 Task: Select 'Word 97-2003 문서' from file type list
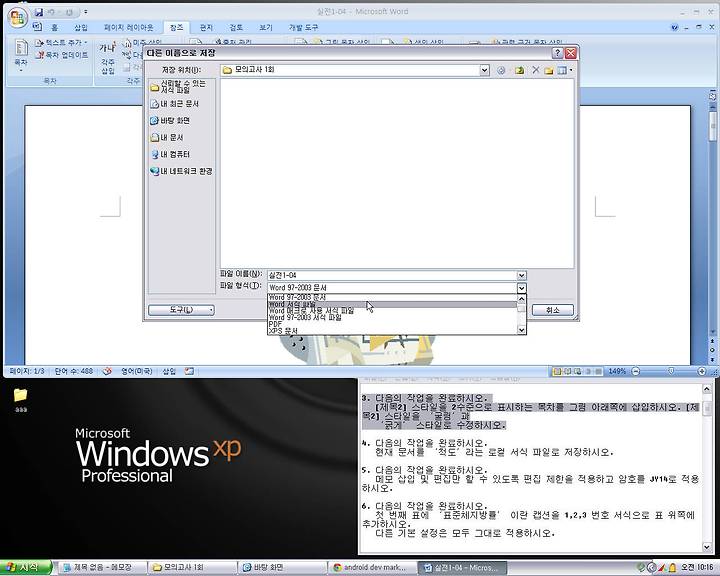(392, 298)
